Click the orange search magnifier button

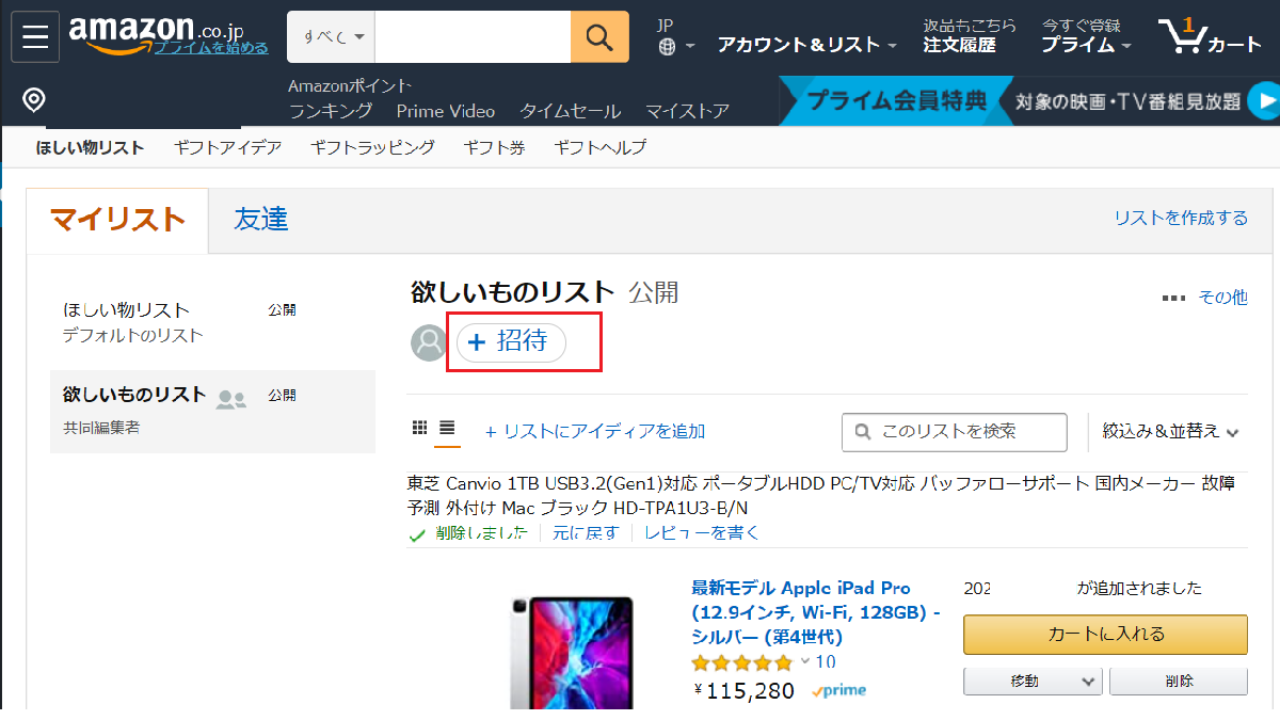(599, 37)
